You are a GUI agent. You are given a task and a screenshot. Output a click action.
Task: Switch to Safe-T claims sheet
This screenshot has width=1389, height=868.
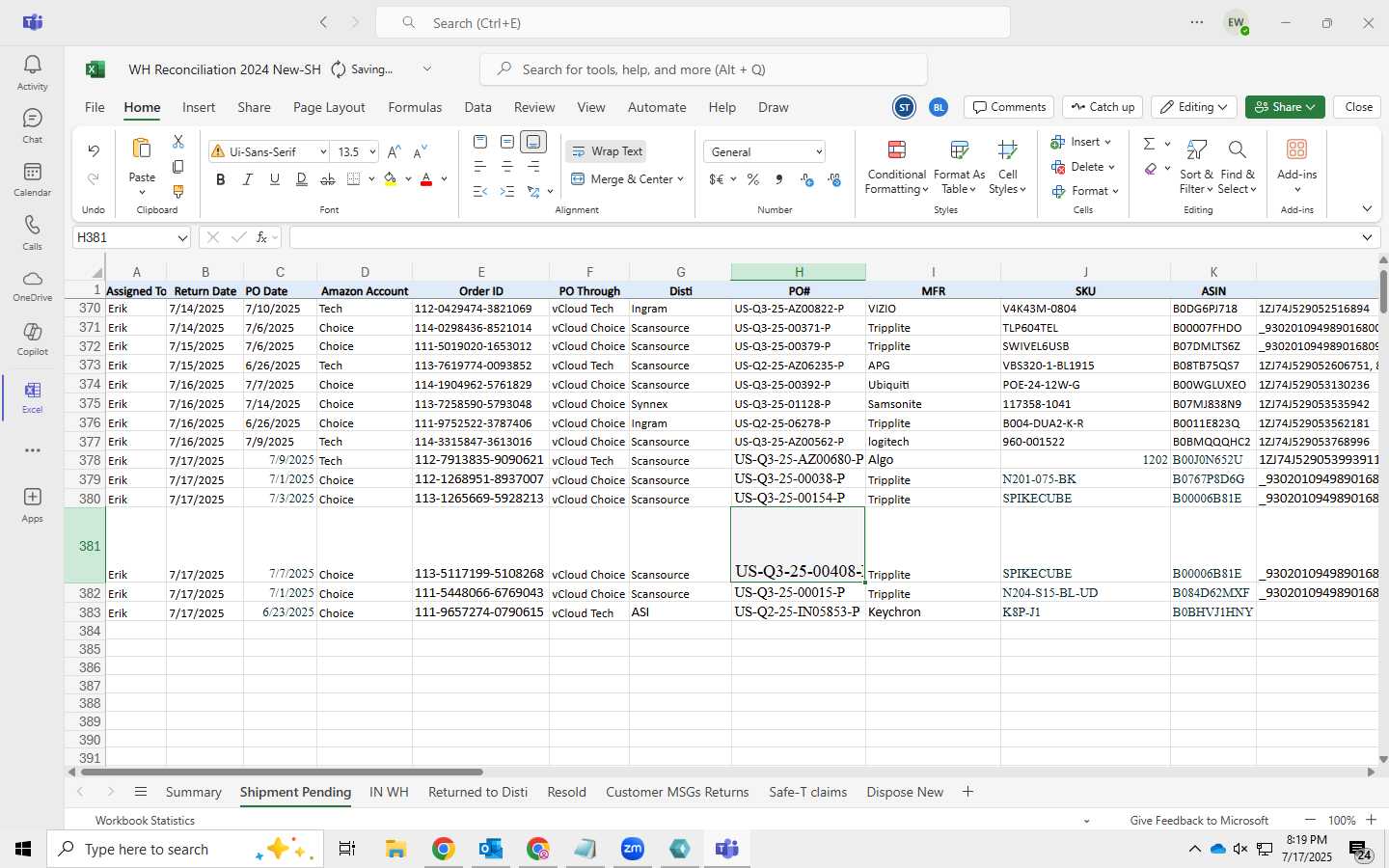[808, 792]
